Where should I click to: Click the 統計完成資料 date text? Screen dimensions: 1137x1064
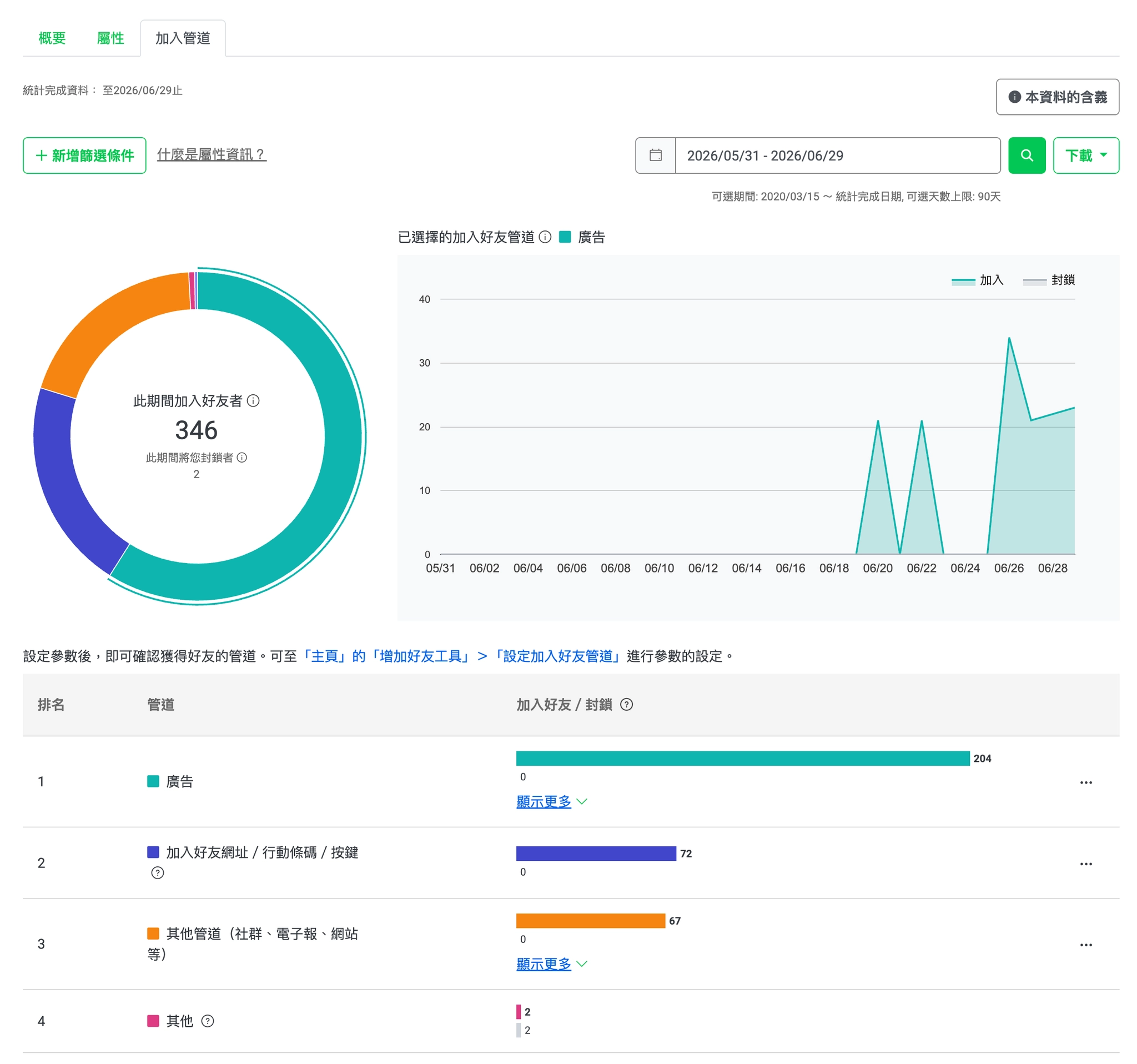click(103, 91)
